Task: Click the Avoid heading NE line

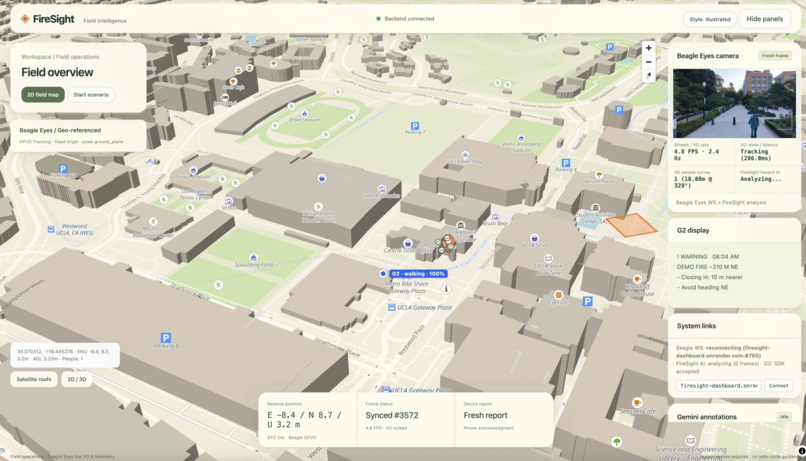Action: (703, 287)
